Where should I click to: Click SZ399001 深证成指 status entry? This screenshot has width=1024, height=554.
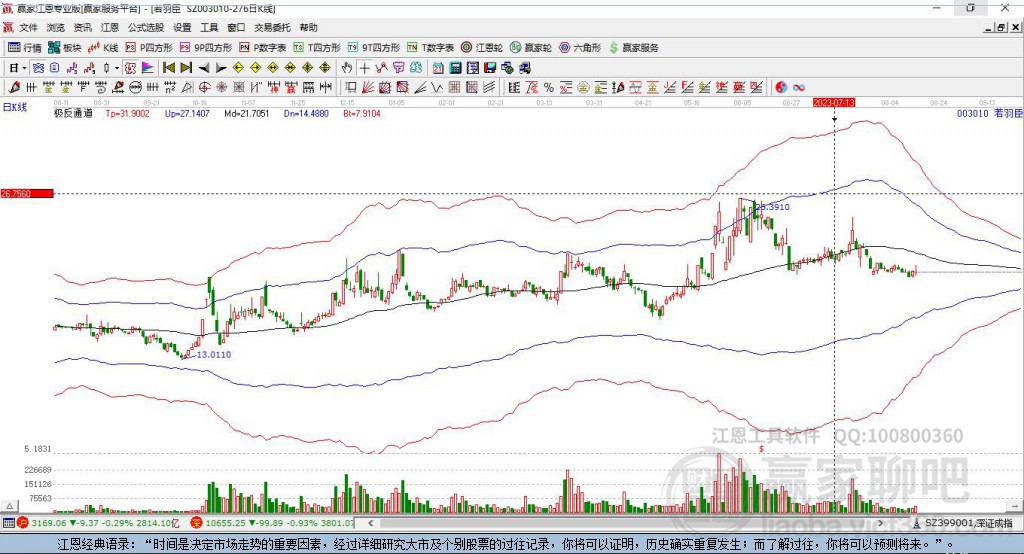(x=964, y=523)
